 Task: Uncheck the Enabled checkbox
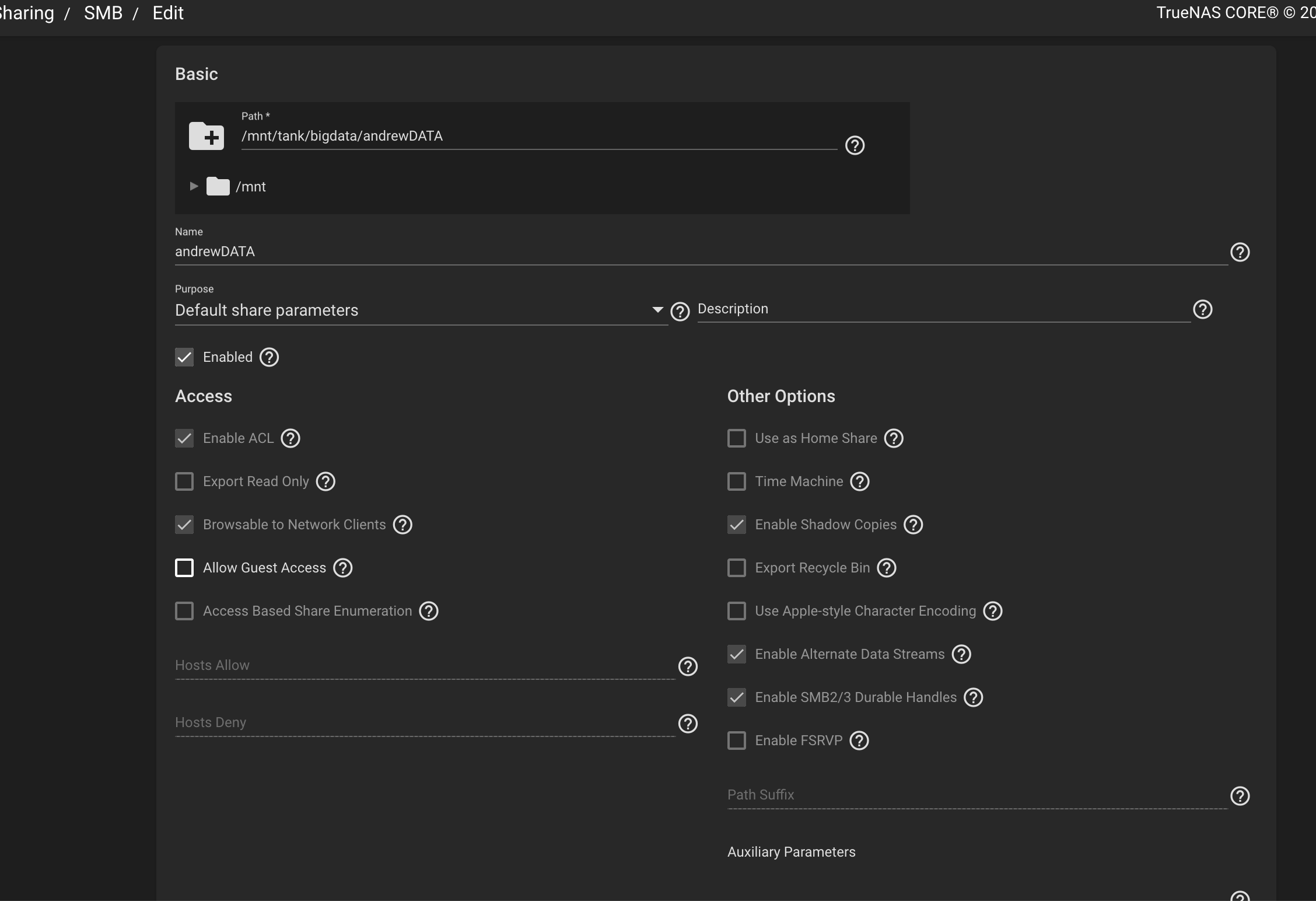point(184,357)
